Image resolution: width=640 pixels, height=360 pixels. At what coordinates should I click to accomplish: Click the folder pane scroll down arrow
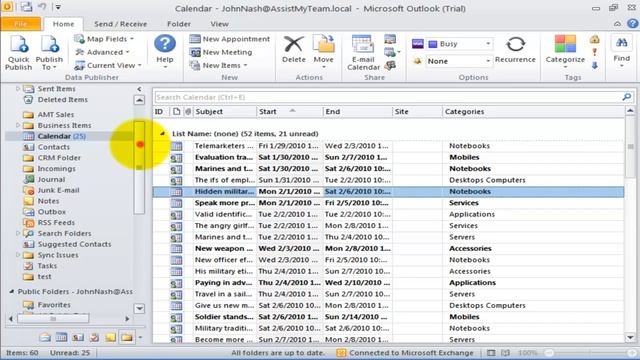pos(139,309)
